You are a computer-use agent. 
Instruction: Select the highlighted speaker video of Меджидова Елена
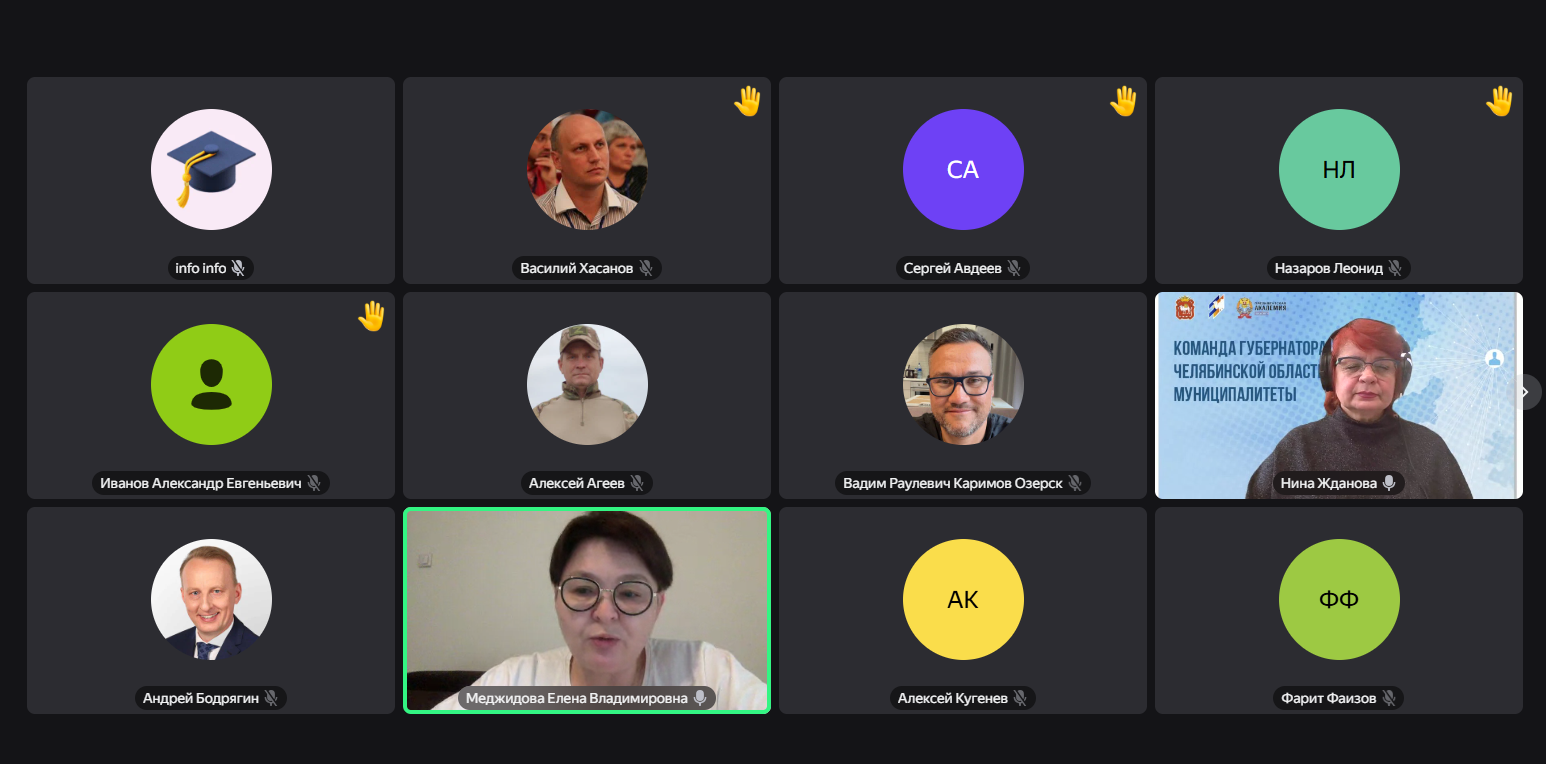click(587, 610)
